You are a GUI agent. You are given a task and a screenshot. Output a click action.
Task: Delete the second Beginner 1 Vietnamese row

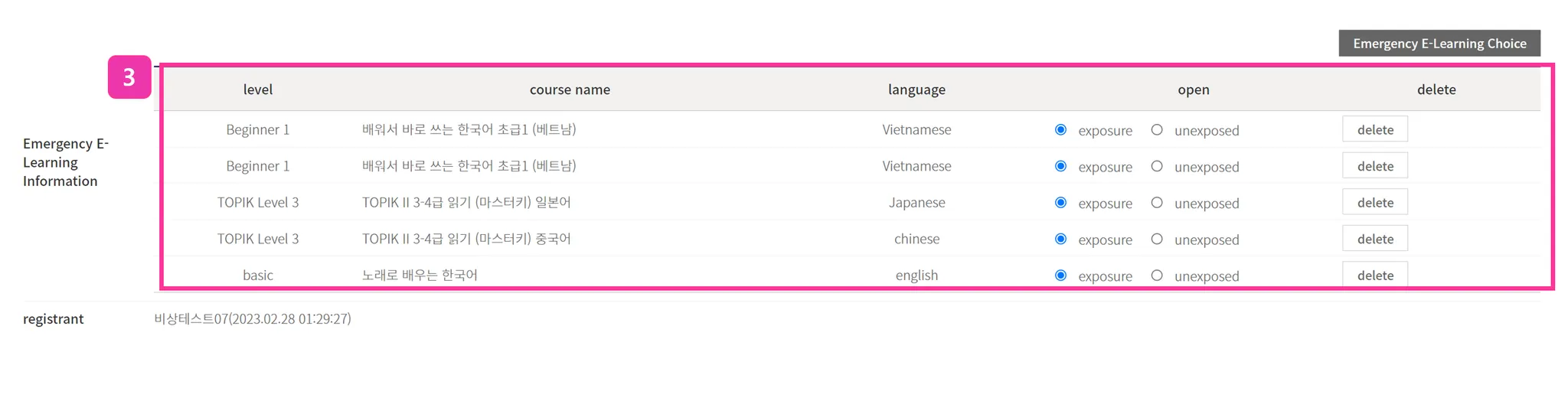1374,166
